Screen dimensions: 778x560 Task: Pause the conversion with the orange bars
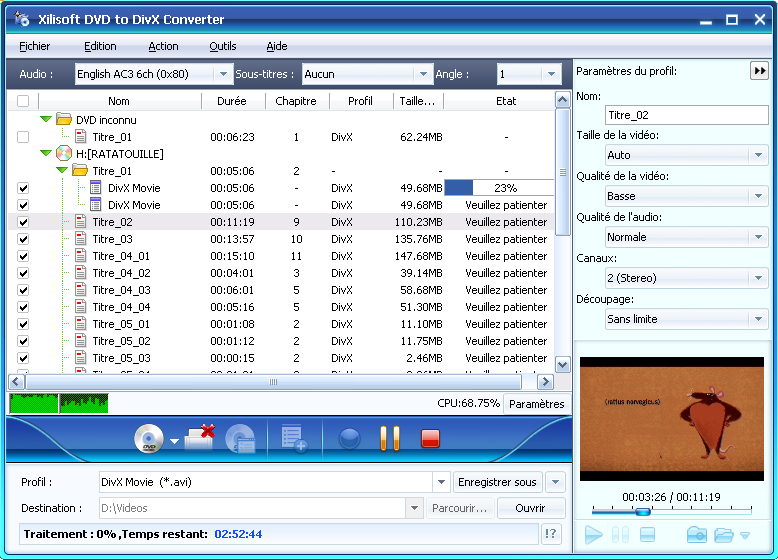pyautogui.click(x=390, y=438)
